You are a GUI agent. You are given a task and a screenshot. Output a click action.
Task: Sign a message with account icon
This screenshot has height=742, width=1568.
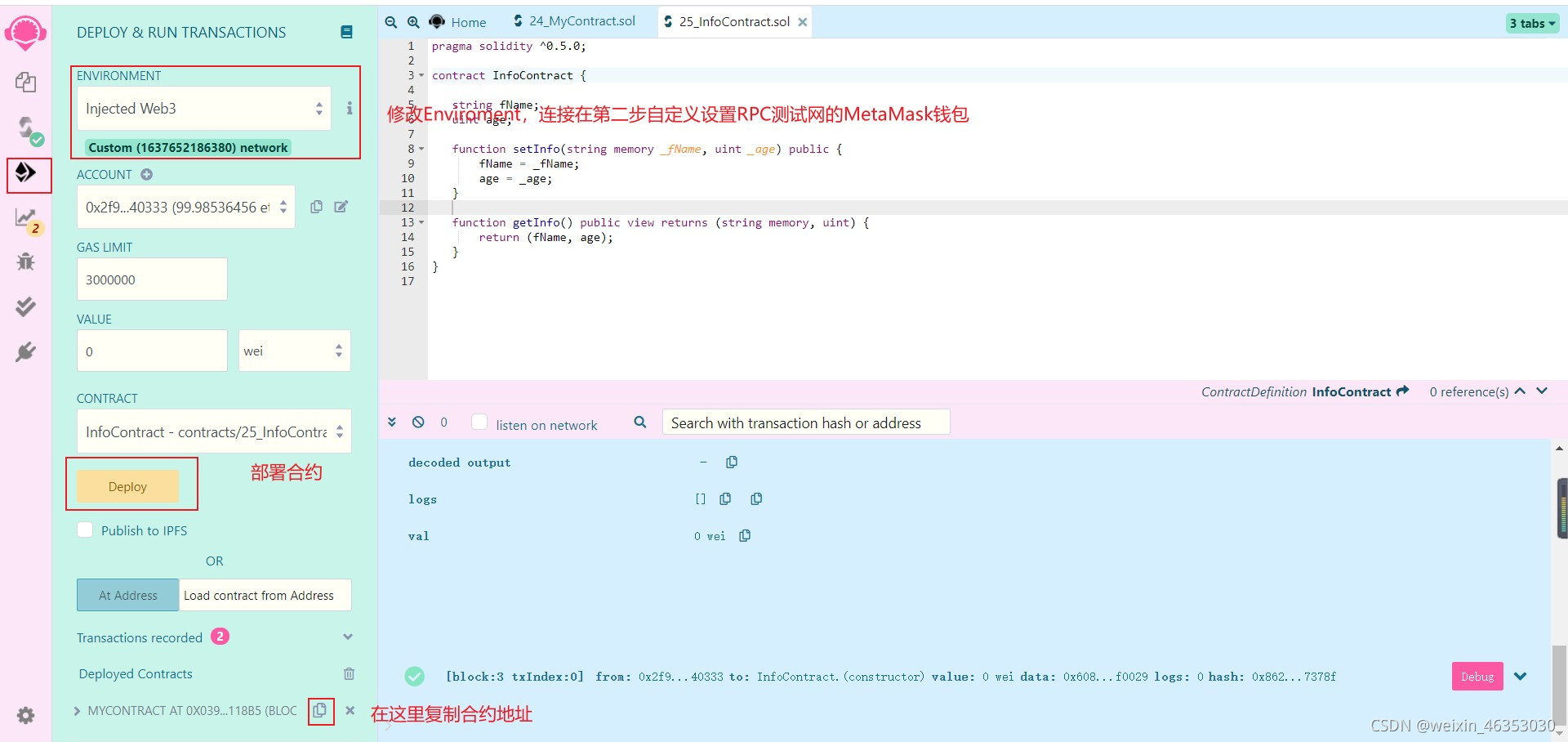[341, 207]
